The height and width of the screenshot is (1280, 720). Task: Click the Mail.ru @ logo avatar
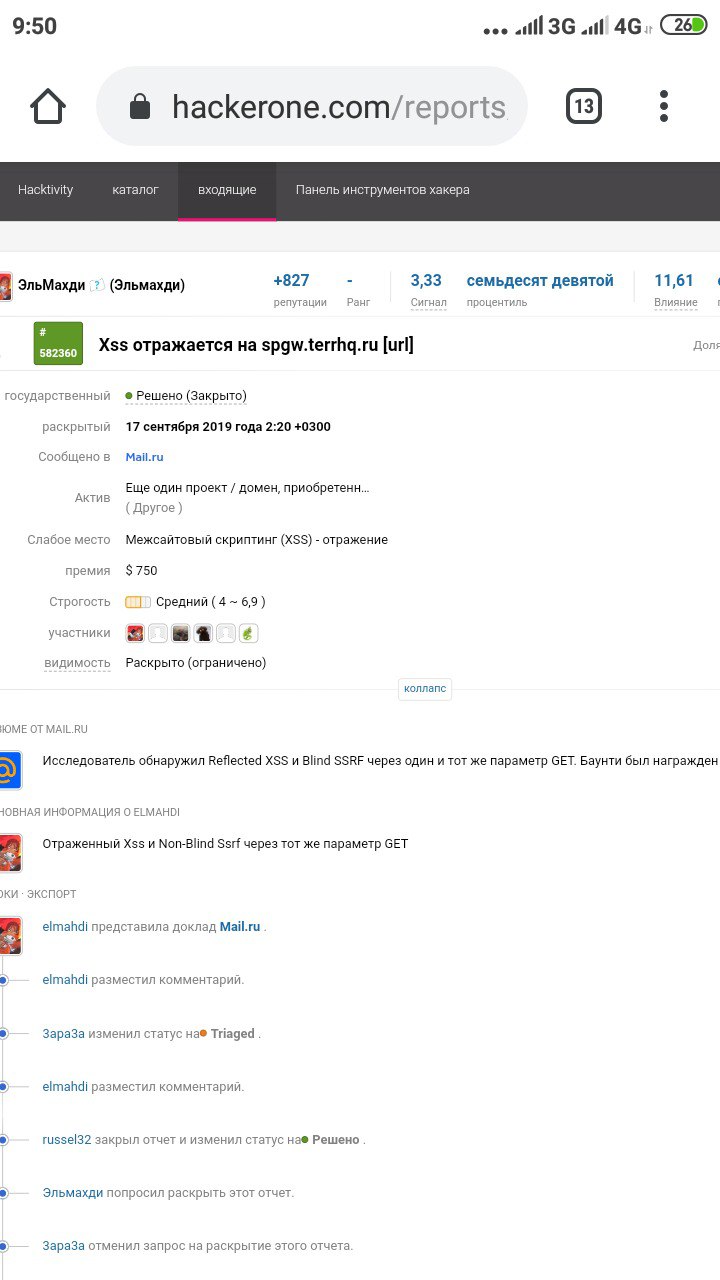tap(9, 770)
